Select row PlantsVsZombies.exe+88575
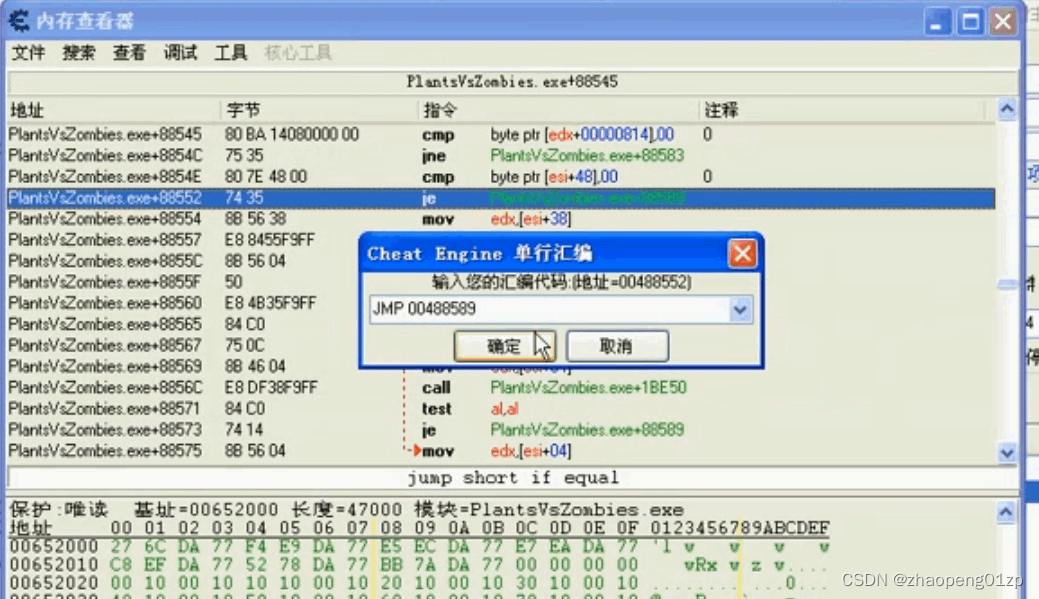 pyautogui.click(x=501, y=451)
